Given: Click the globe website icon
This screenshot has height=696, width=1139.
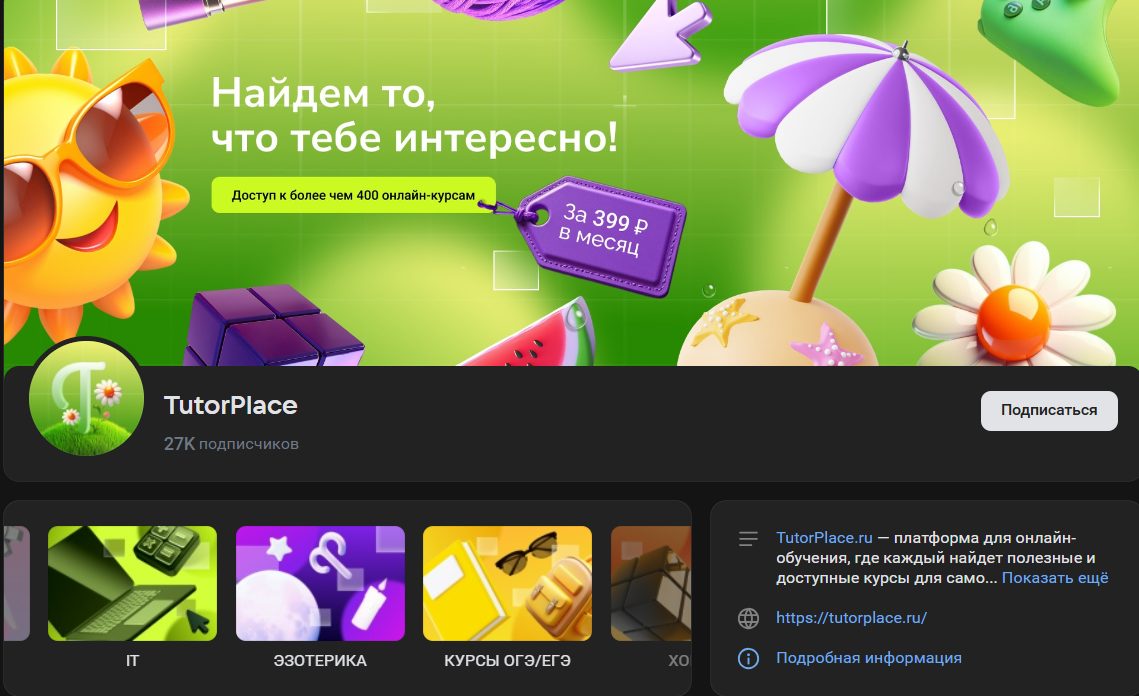Looking at the screenshot, I should tap(748, 618).
